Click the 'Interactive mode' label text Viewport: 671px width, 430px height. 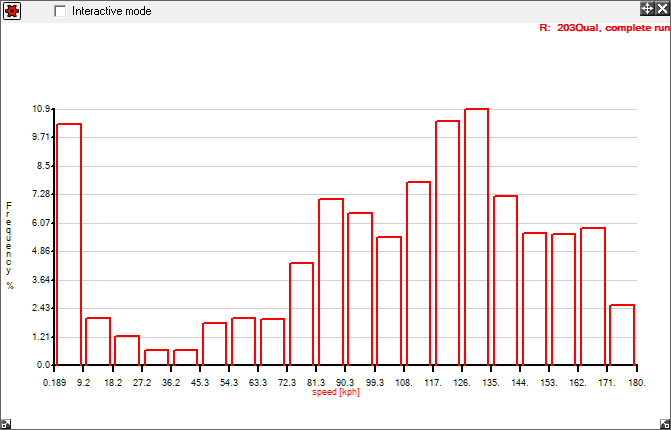(x=110, y=10)
